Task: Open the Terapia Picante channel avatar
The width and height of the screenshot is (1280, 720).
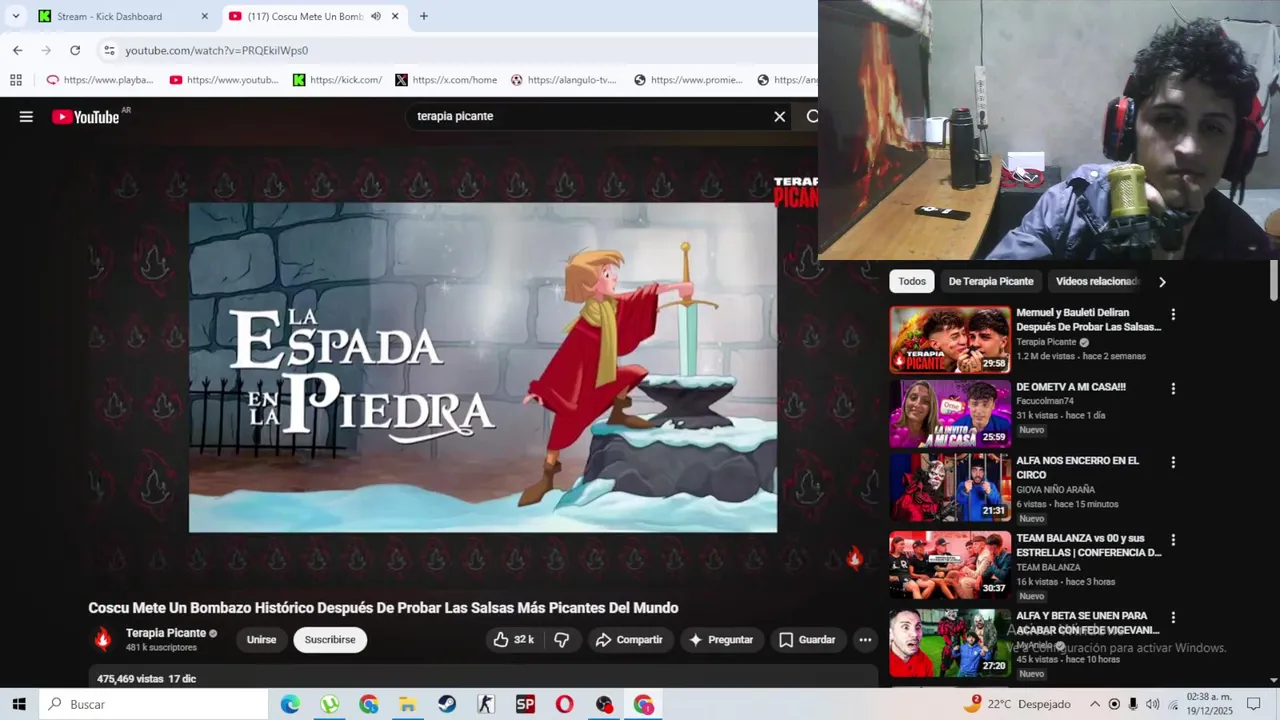Action: point(102,639)
